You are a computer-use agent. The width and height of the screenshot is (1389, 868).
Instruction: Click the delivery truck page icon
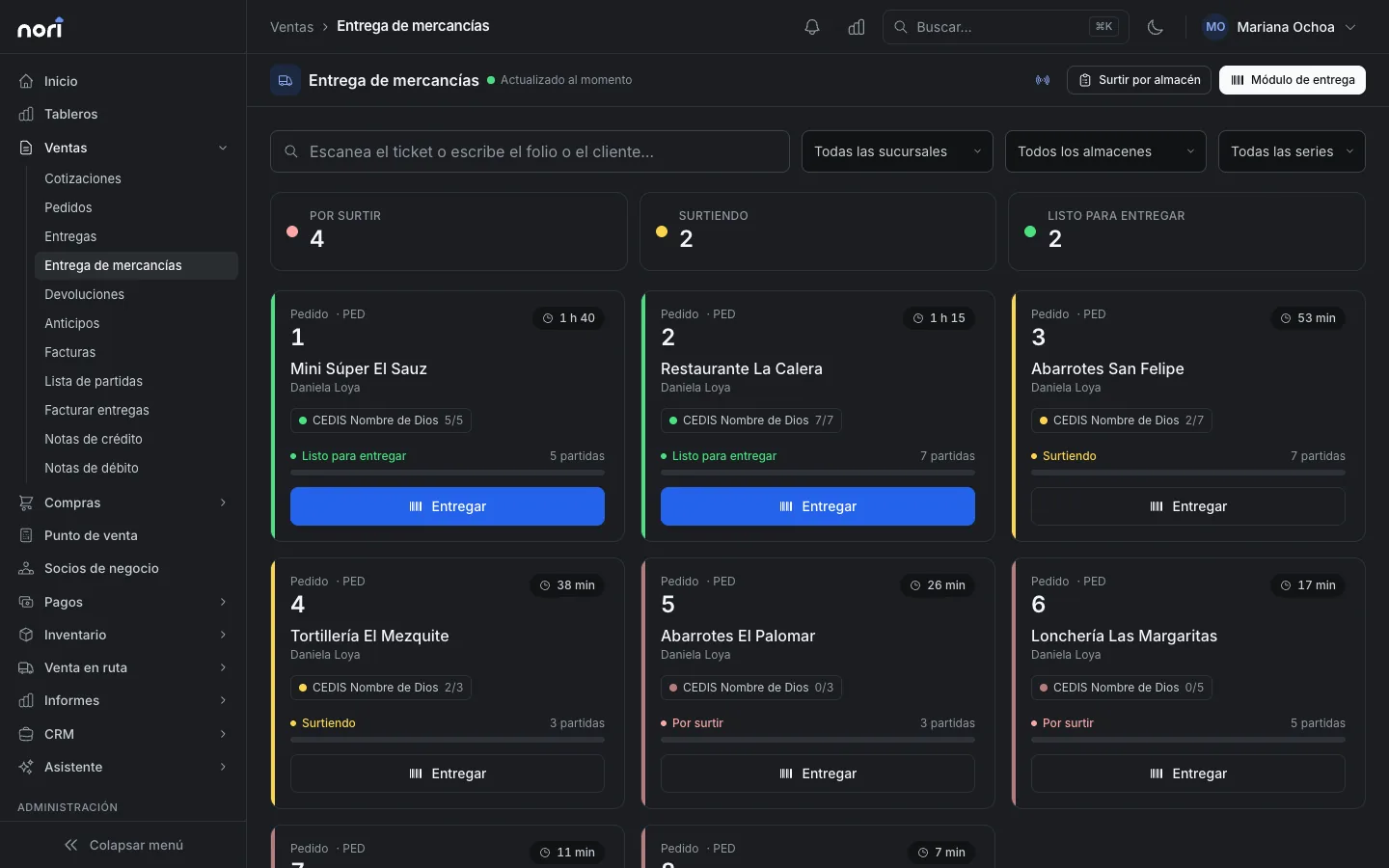(x=286, y=81)
